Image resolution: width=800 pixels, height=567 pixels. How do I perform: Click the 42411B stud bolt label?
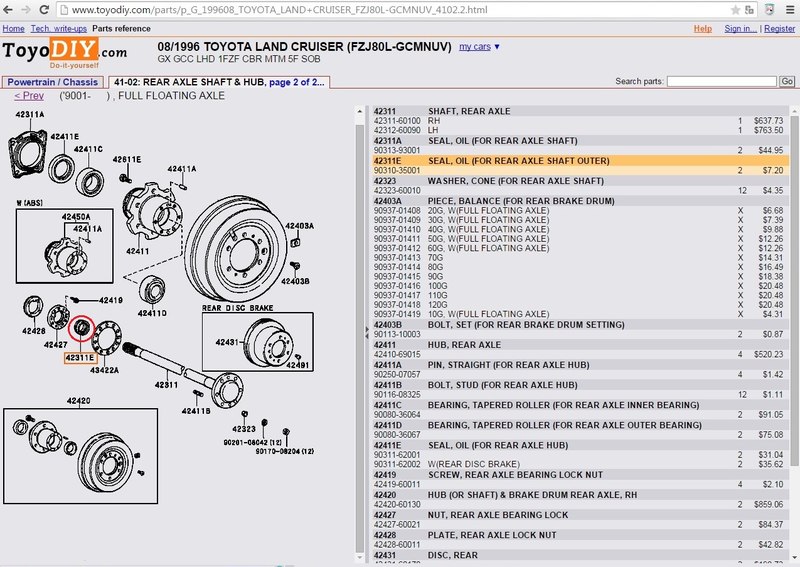pyautogui.click(x=196, y=410)
